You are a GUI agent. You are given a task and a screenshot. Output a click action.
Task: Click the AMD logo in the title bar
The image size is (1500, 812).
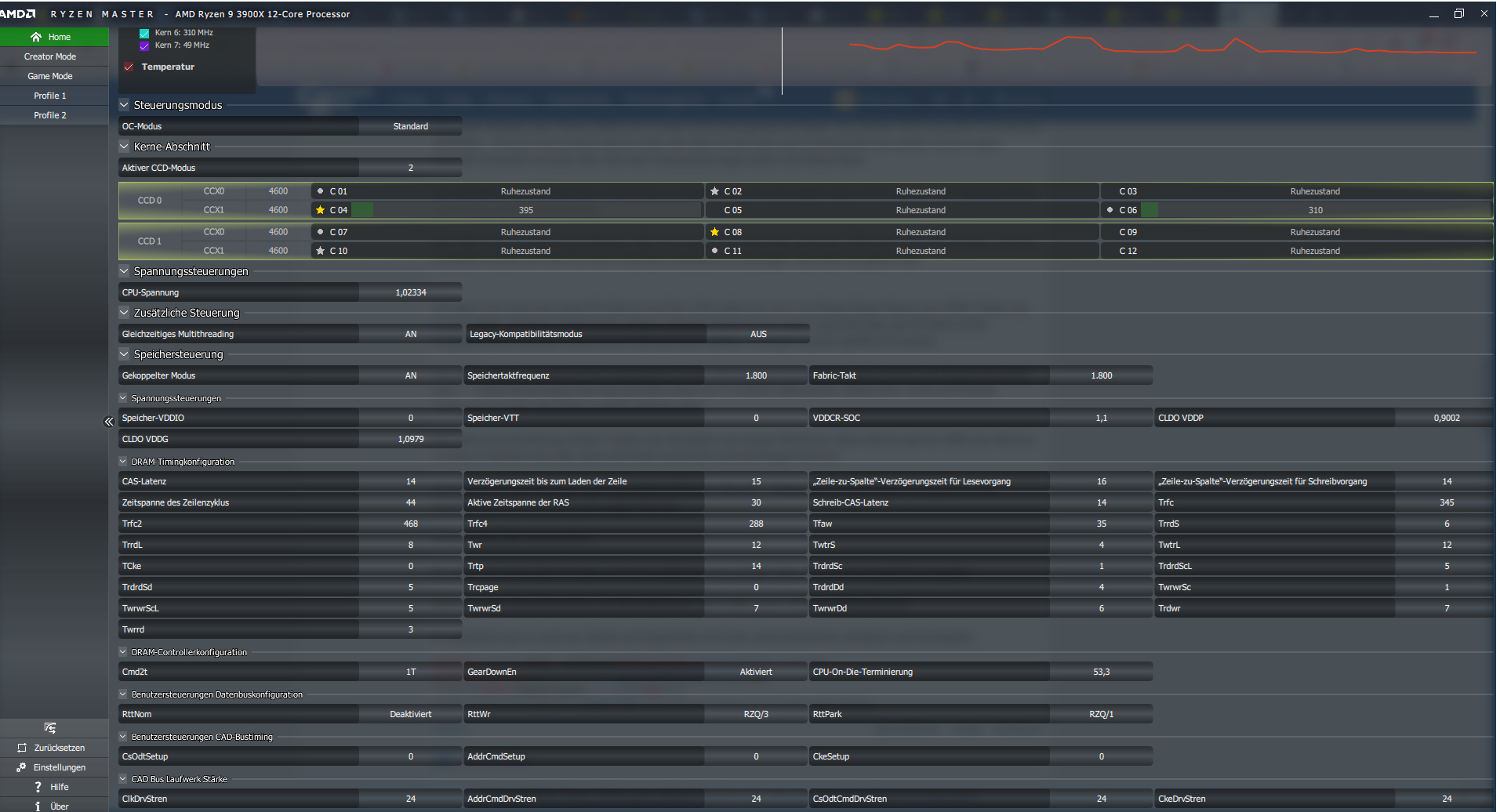click(x=18, y=14)
